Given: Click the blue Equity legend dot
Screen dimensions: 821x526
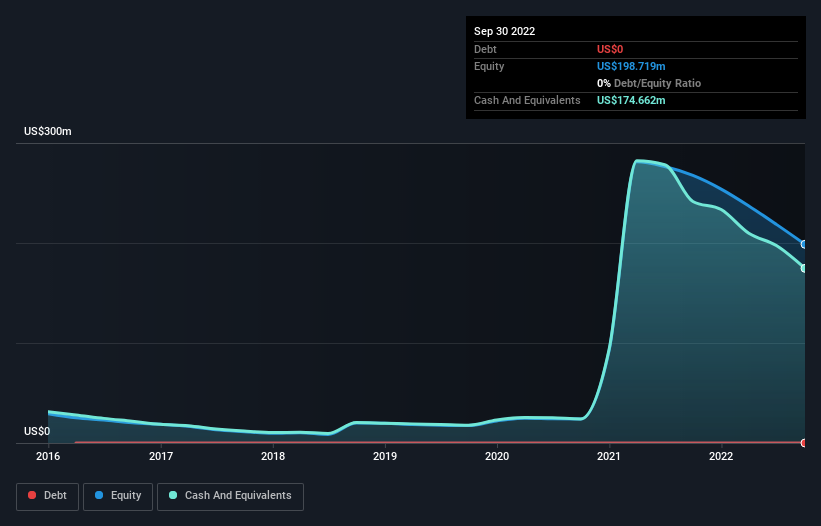Looking at the screenshot, I should pyautogui.click(x=99, y=495).
